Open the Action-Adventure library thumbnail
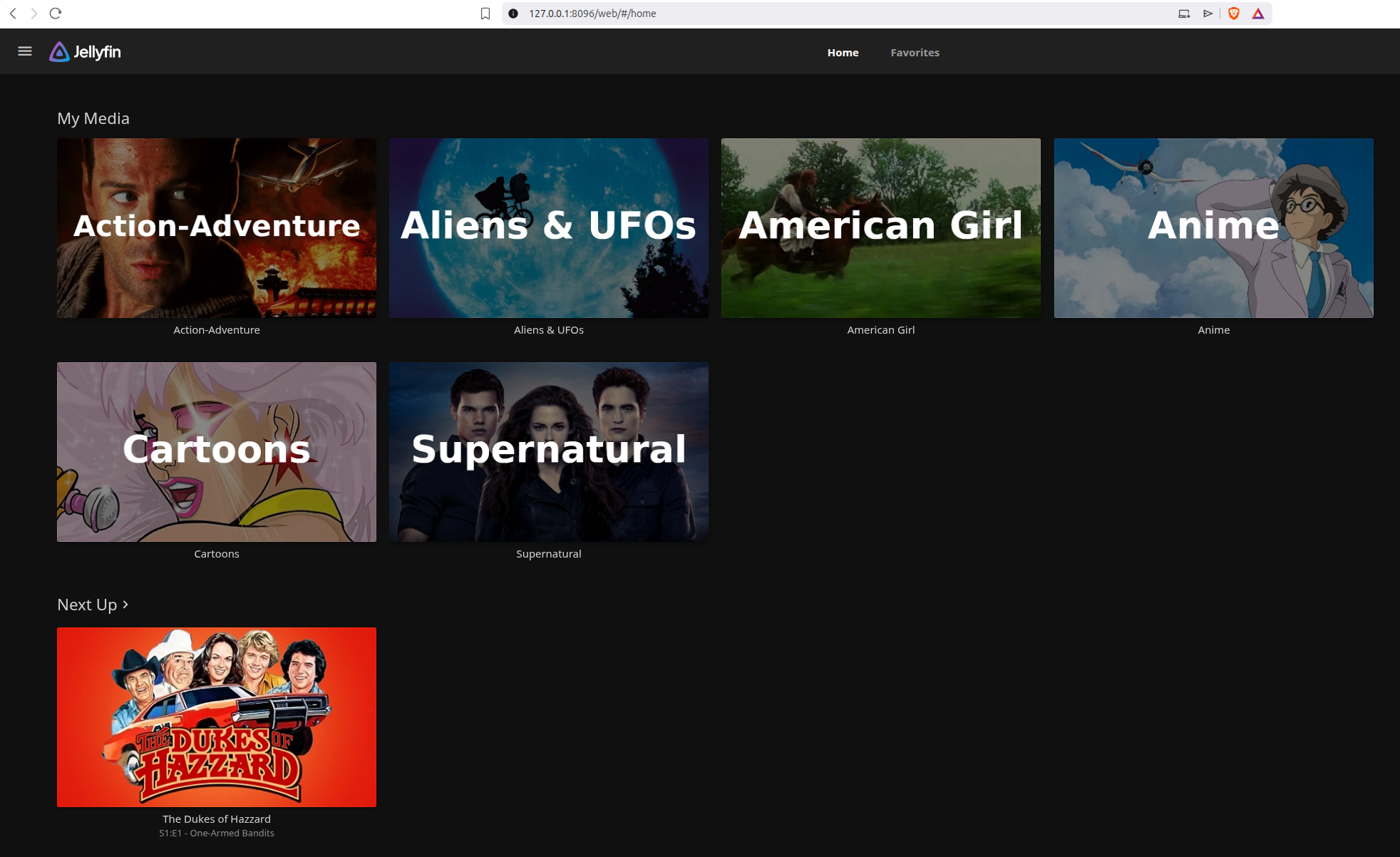 [217, 228]
